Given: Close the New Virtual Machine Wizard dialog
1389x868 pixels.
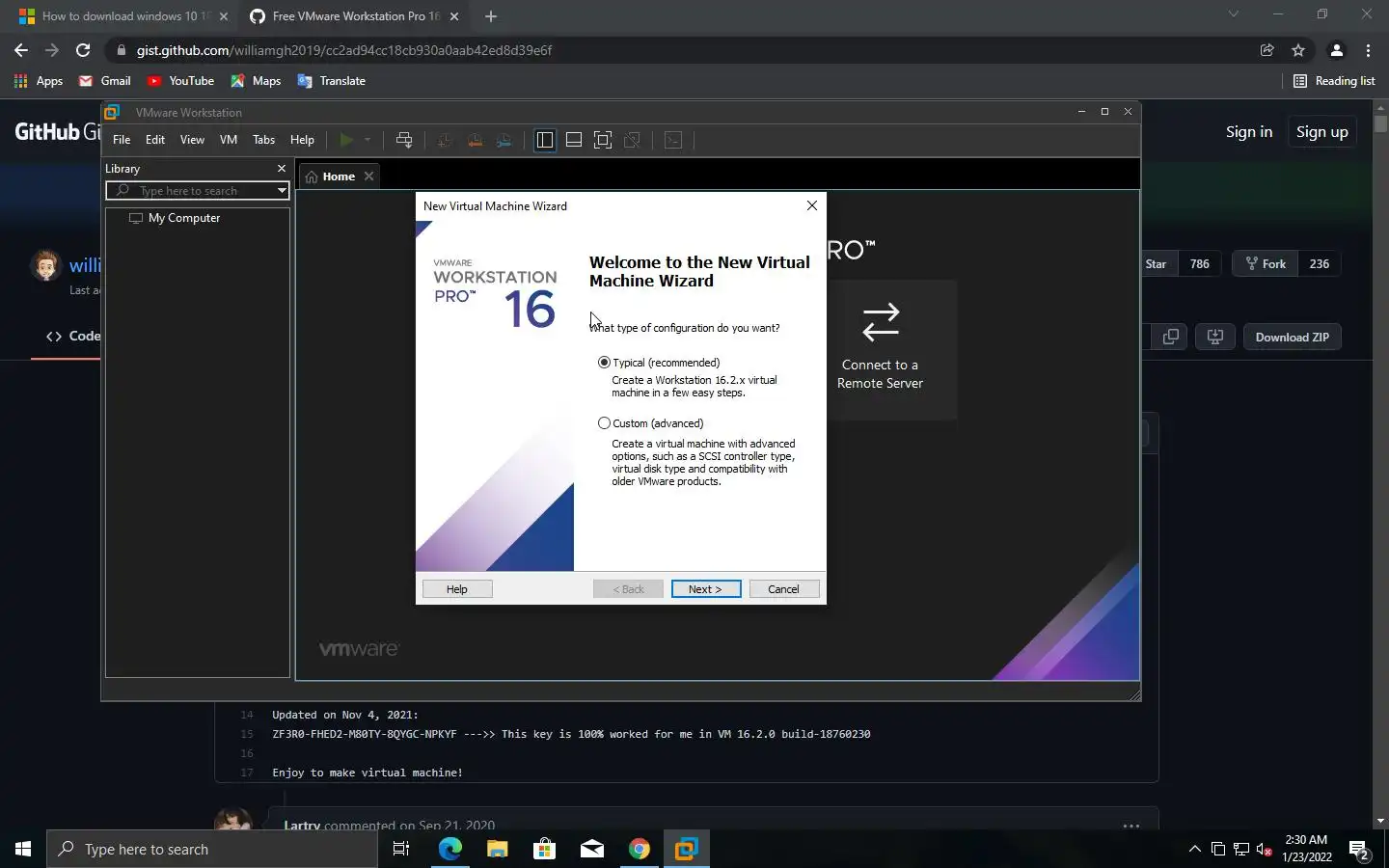Looking at the screenshot, I should click(812, 205).
